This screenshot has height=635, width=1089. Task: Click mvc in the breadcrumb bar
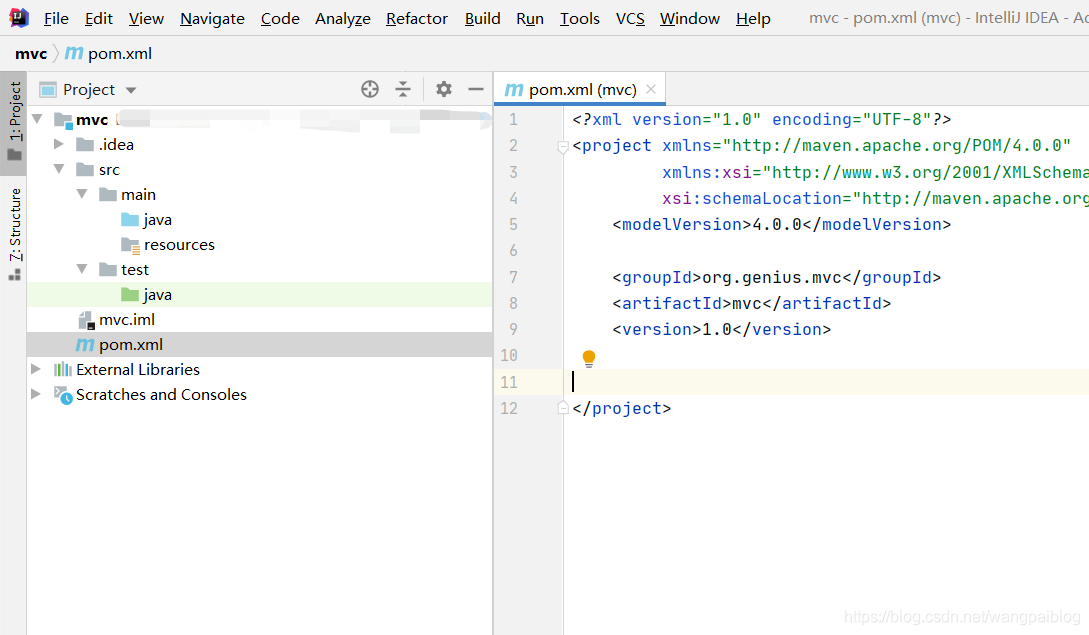click(31, 53)
